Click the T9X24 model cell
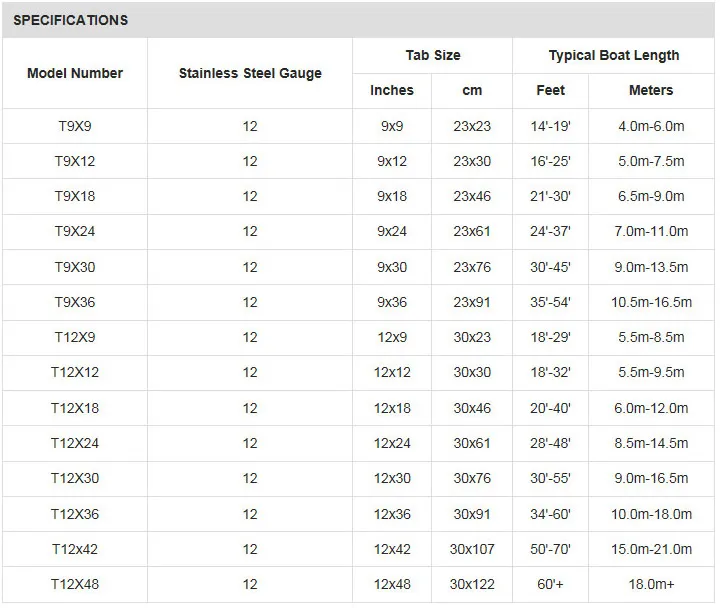This screenshot has width=720, height=608. point(75,231)
